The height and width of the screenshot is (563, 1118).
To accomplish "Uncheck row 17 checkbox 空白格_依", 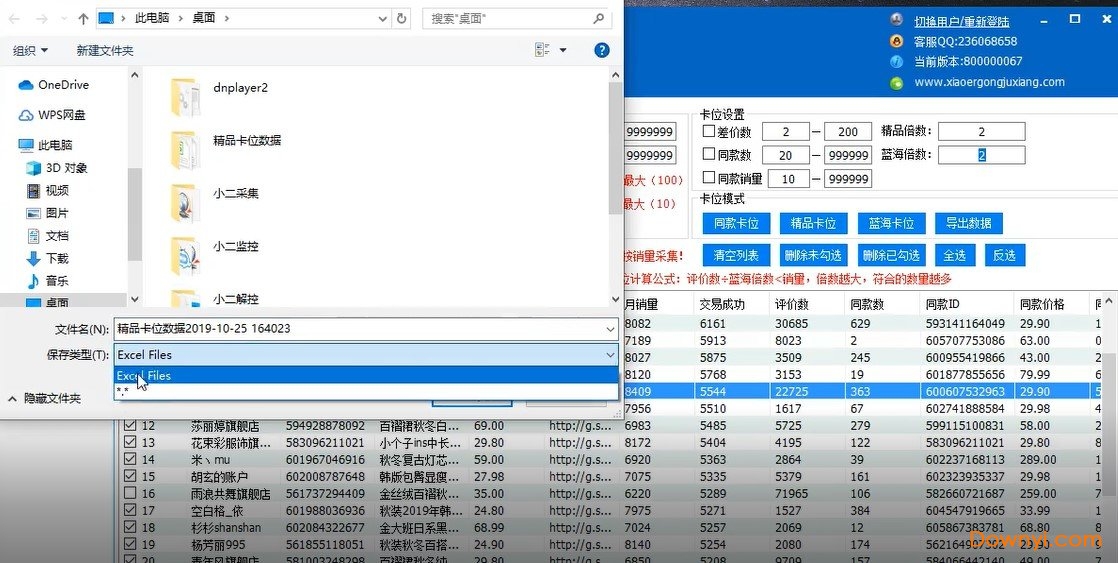I will (x=130, y=510).
